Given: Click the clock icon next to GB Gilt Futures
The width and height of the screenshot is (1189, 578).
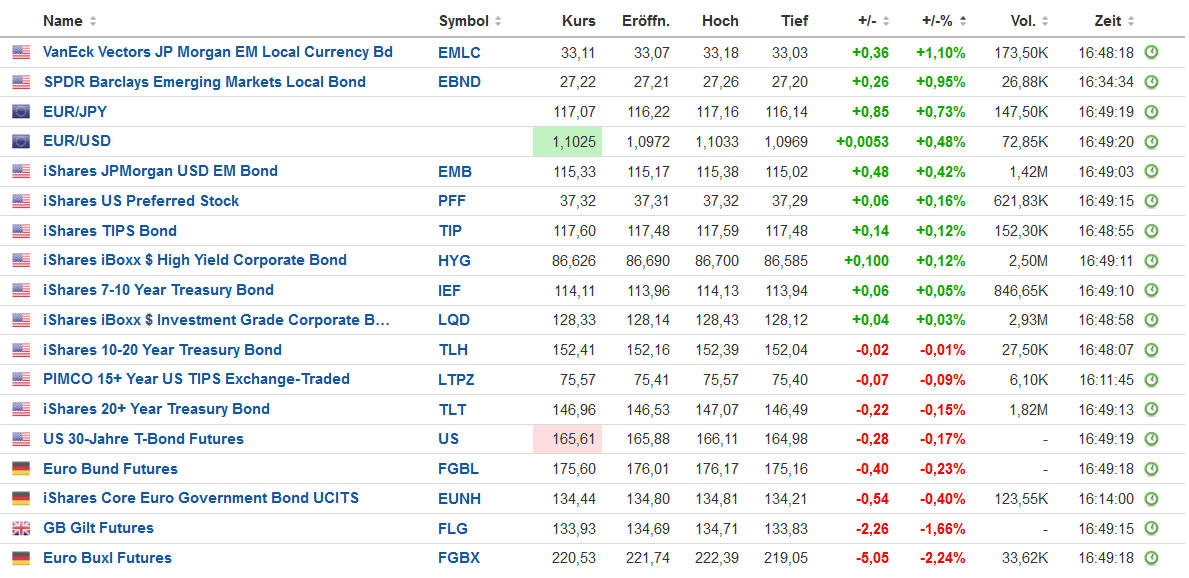Looking at the screenshot, I should pos(1151,528).
